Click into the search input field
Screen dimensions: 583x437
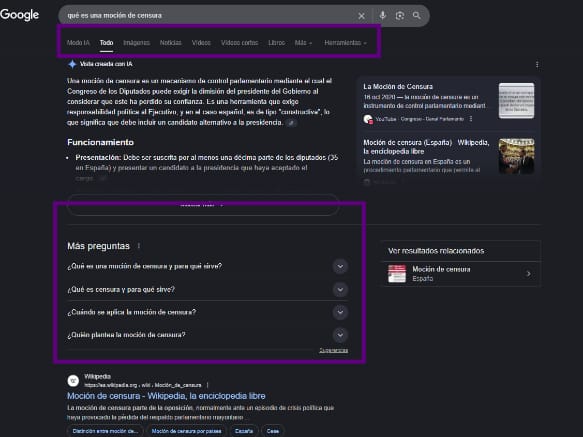[208, 16]
